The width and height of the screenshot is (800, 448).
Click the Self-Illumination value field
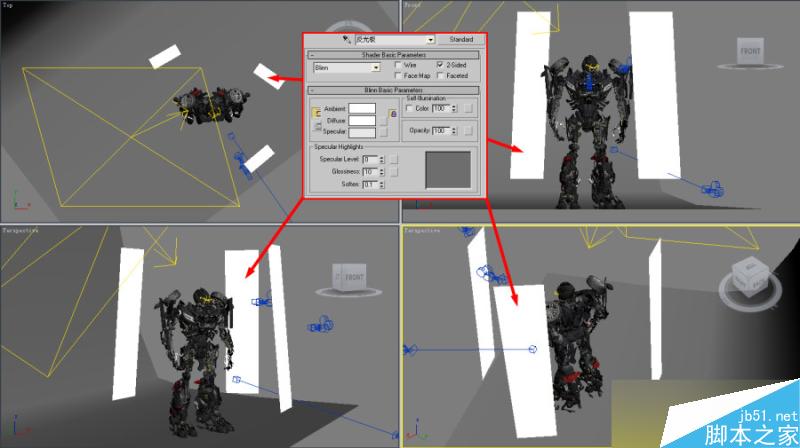click(441, 108)
